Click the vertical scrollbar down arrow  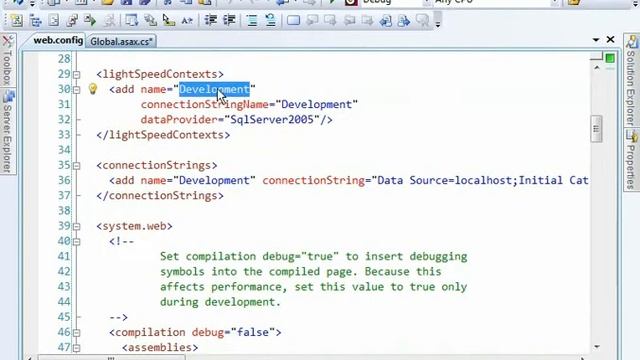coord(597,347)
